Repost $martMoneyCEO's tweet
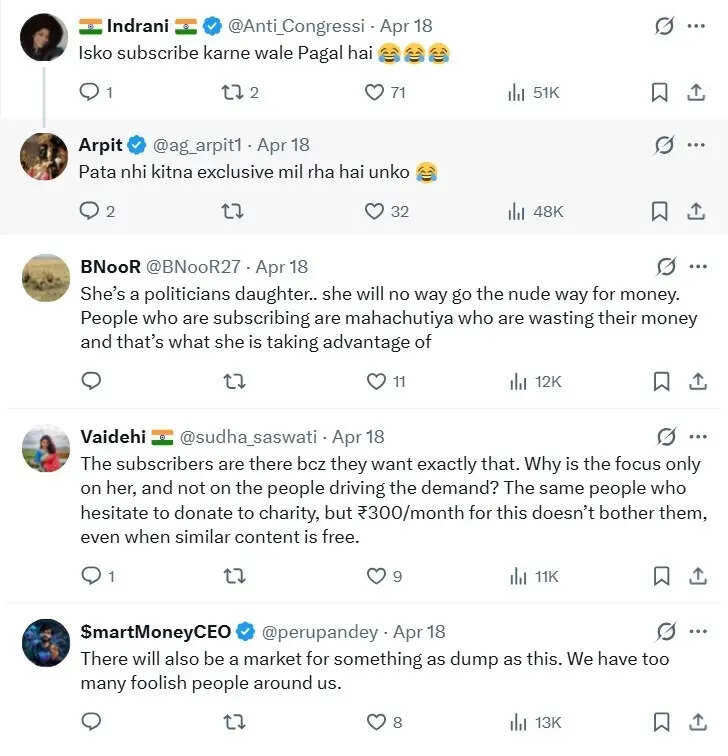 pos(232,722)
